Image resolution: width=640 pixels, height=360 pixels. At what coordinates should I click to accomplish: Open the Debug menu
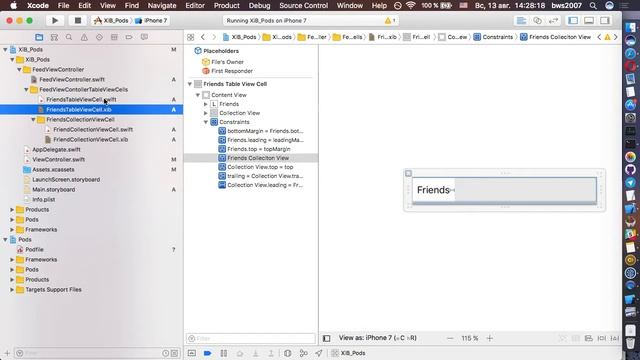pos(259,6)
